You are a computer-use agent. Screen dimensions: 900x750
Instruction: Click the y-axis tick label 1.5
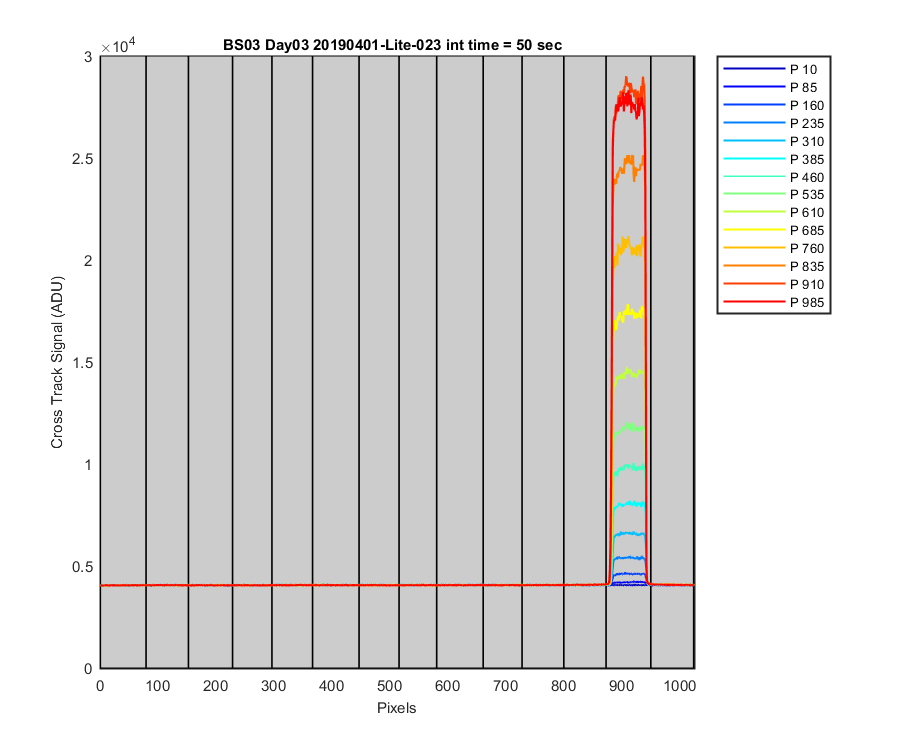click(x=82, y=363)
